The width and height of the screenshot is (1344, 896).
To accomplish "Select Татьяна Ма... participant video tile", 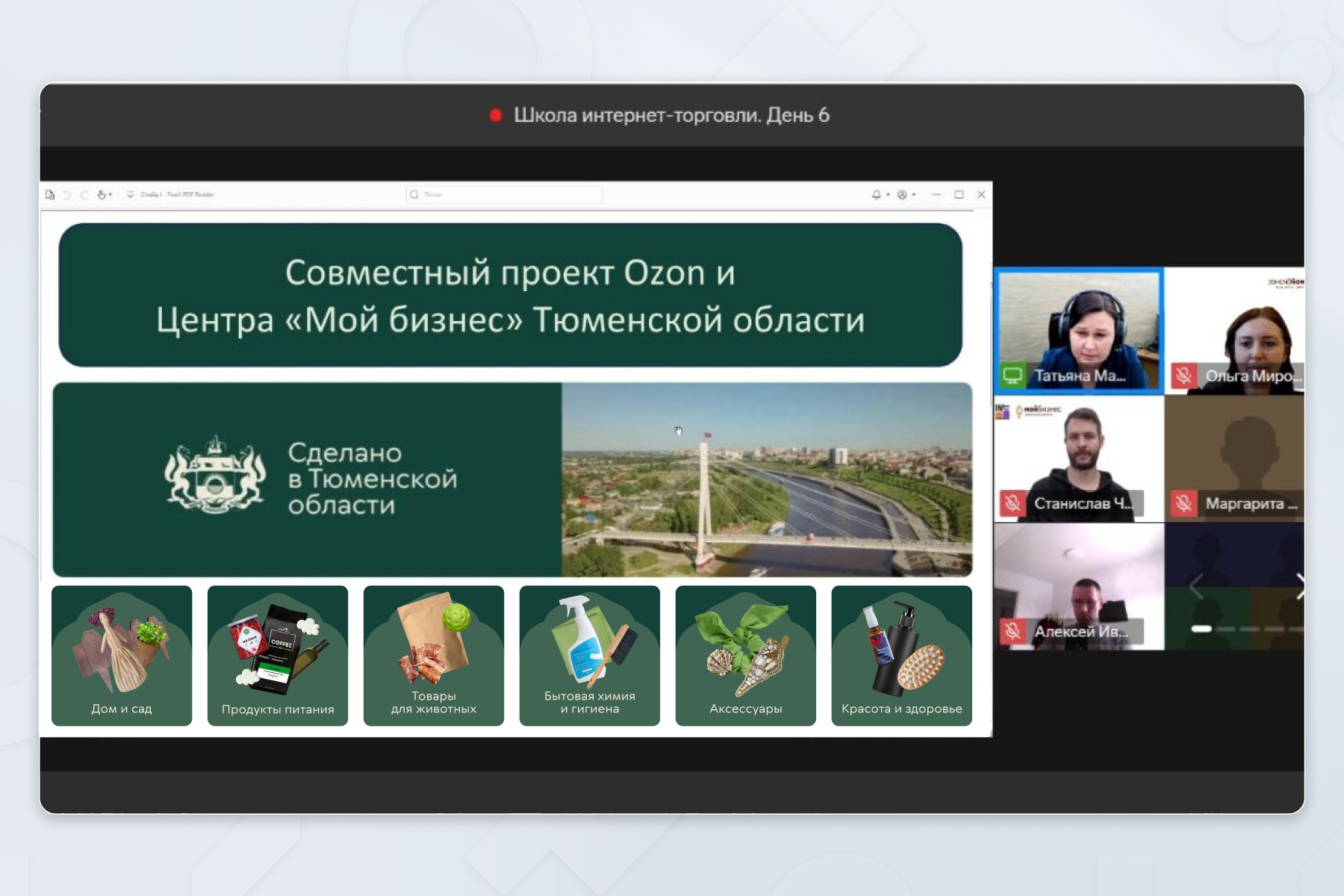I will tap(1079, 331).
